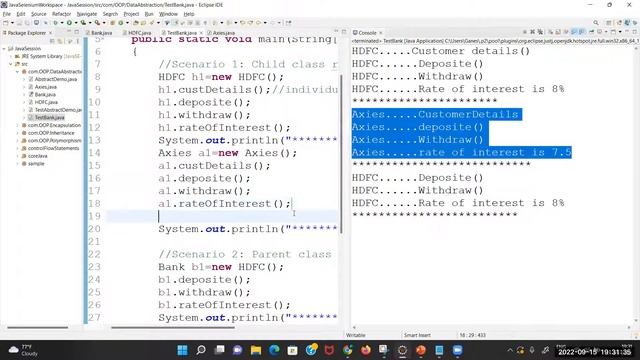
Task: Switch to the Axies.java editor tab
Action: pos(221,33)
